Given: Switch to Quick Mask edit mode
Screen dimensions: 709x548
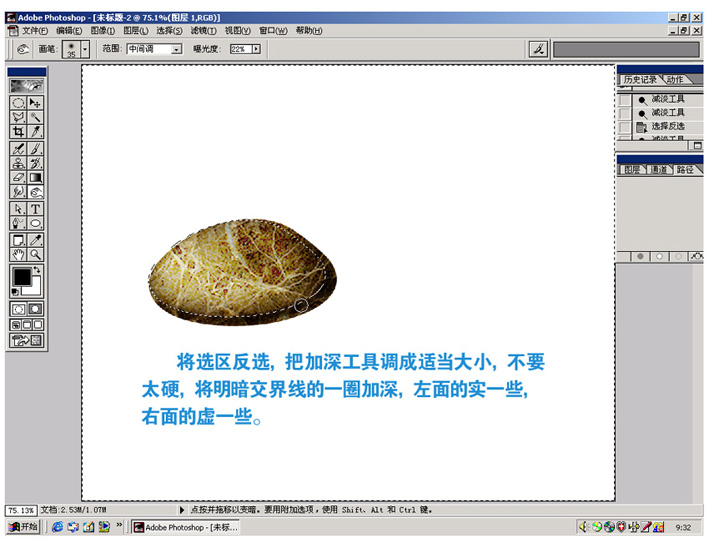Looking at the screenshot, I should (35, 309).
